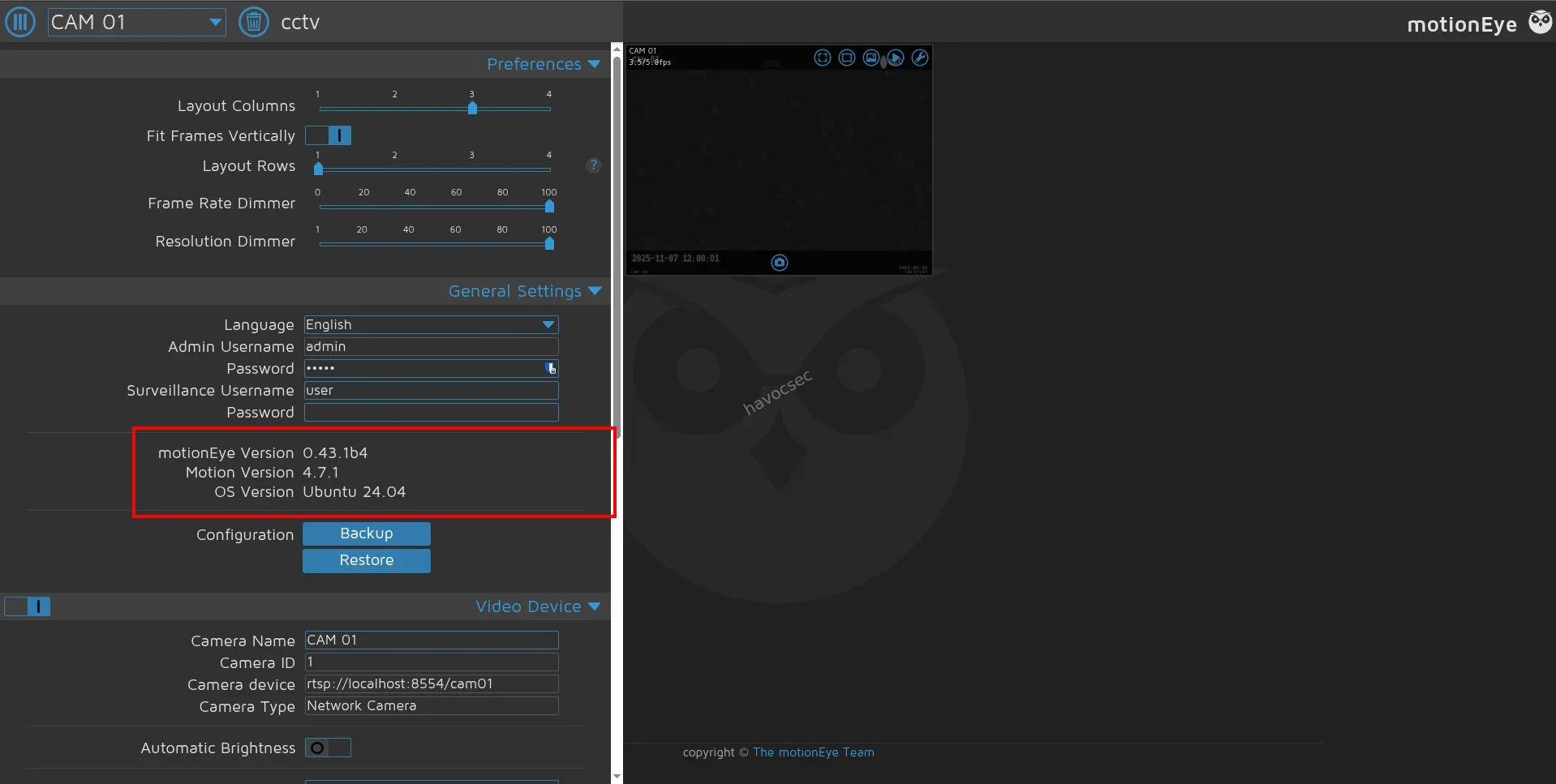
Task: Click the Camera device rtsp URL field
Action: click(x=432, y=684)
